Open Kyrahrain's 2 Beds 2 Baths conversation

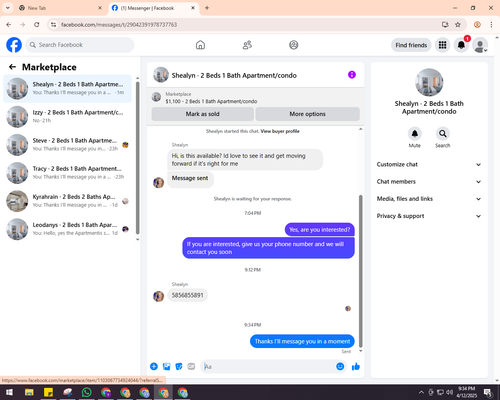coord(67,201)
